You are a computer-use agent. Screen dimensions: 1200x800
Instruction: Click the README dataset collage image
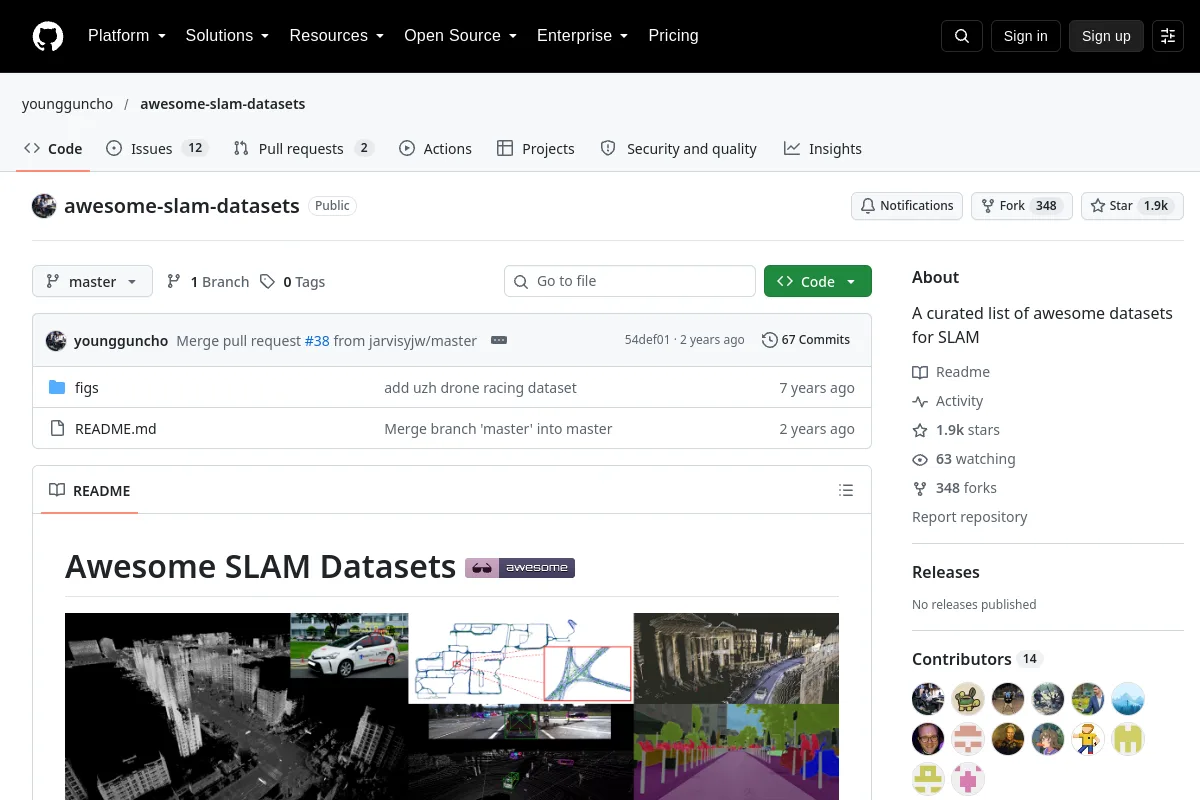[452, 706]
